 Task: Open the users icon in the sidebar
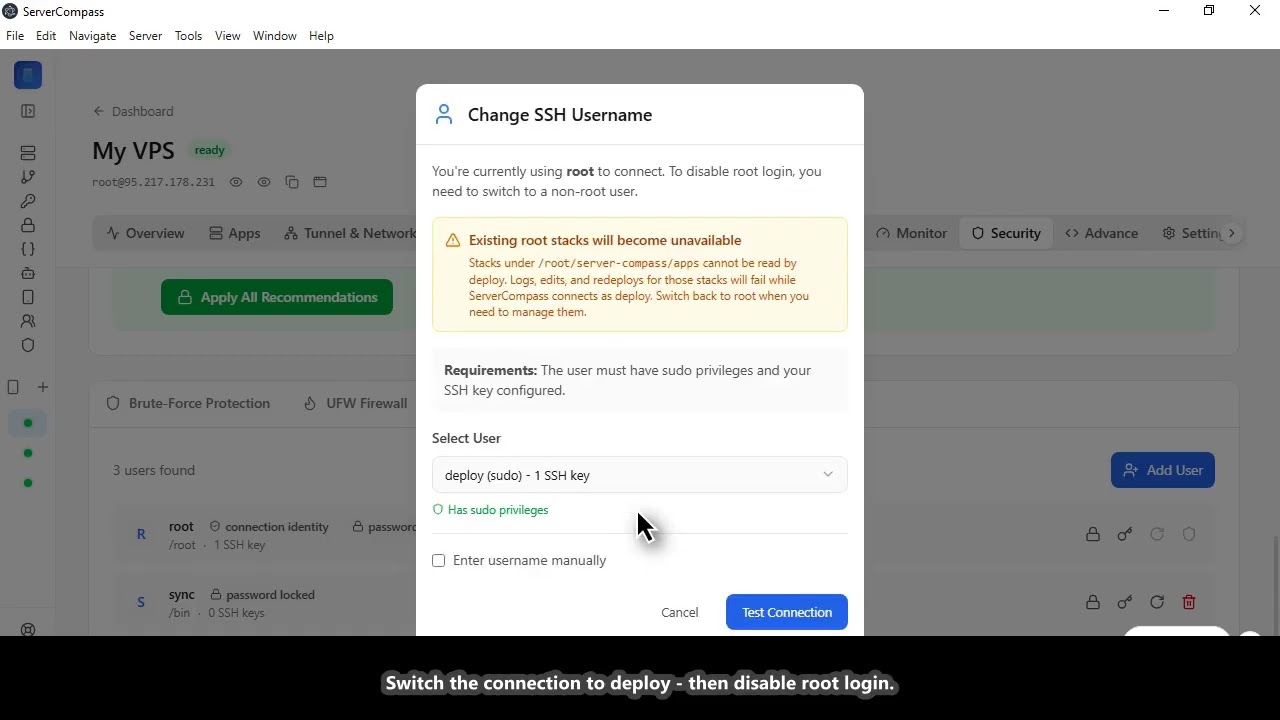coord(28,321)
